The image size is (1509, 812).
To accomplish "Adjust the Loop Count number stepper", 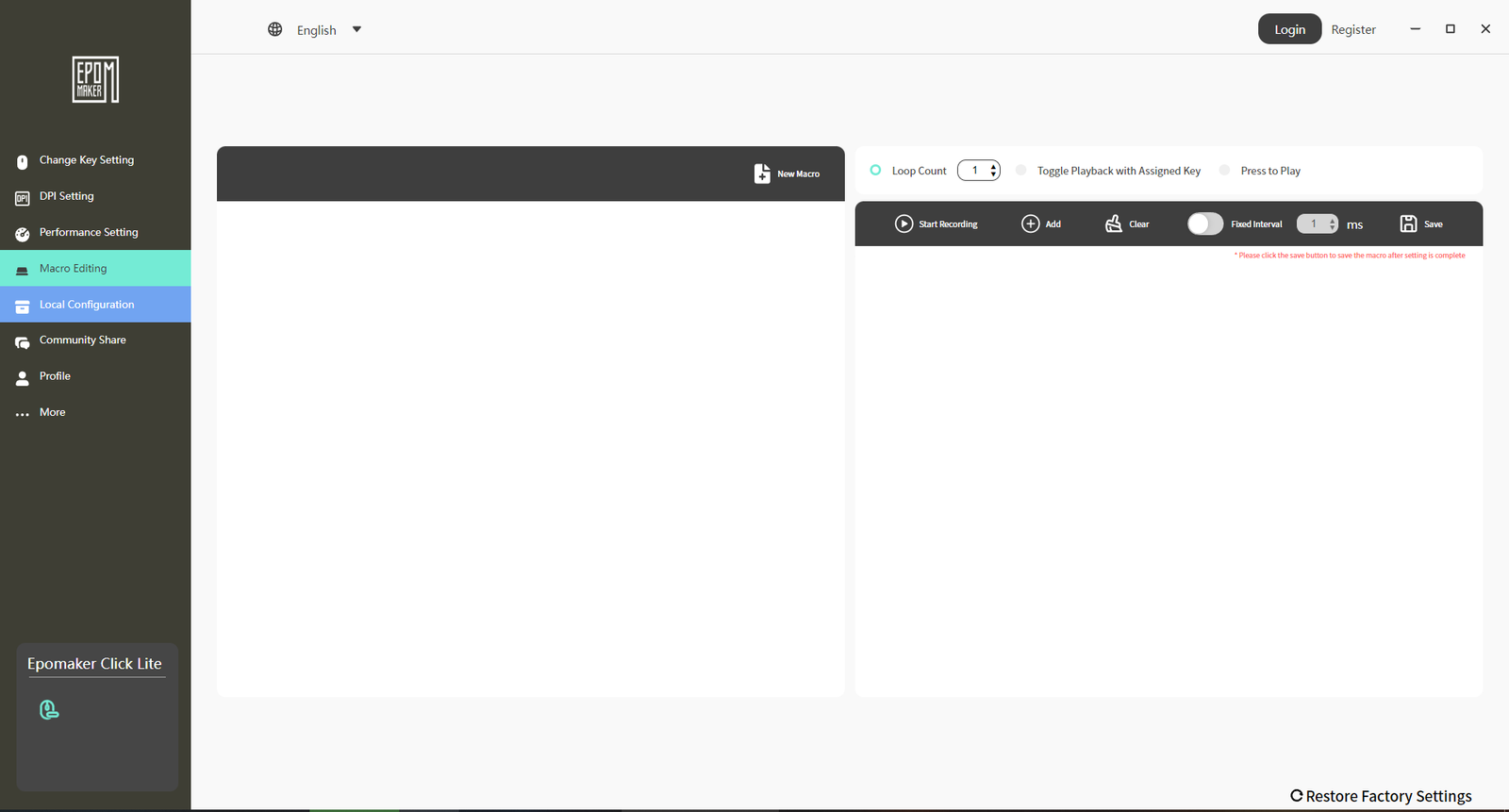I will pyautogui.click(x=993, y=171).
